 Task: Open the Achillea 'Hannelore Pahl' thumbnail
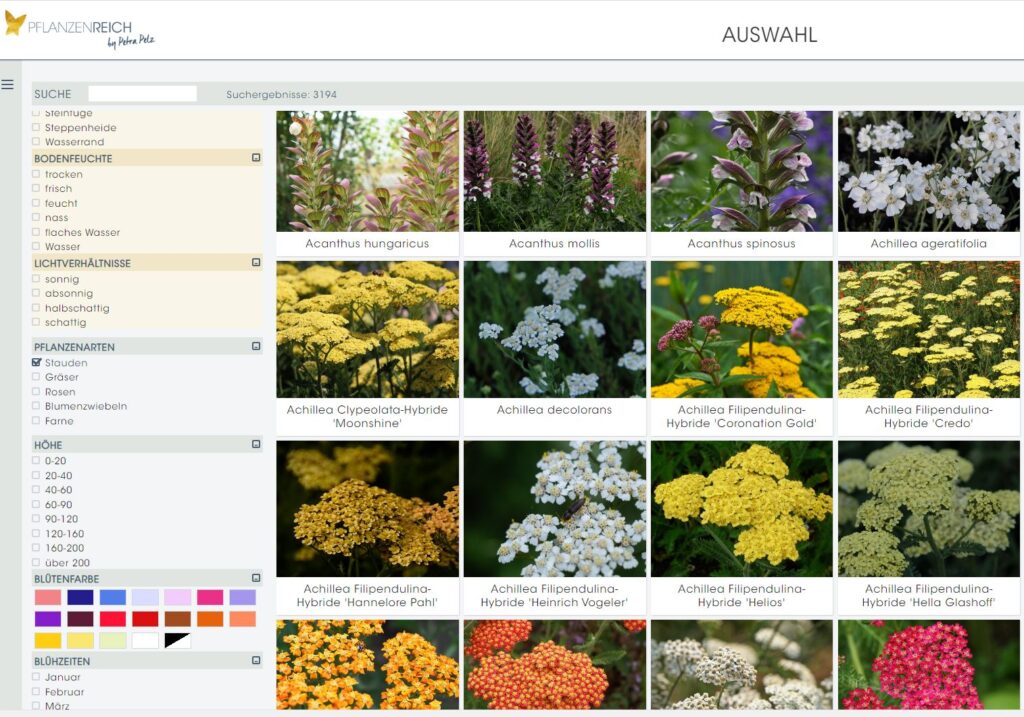pos(368,509)
